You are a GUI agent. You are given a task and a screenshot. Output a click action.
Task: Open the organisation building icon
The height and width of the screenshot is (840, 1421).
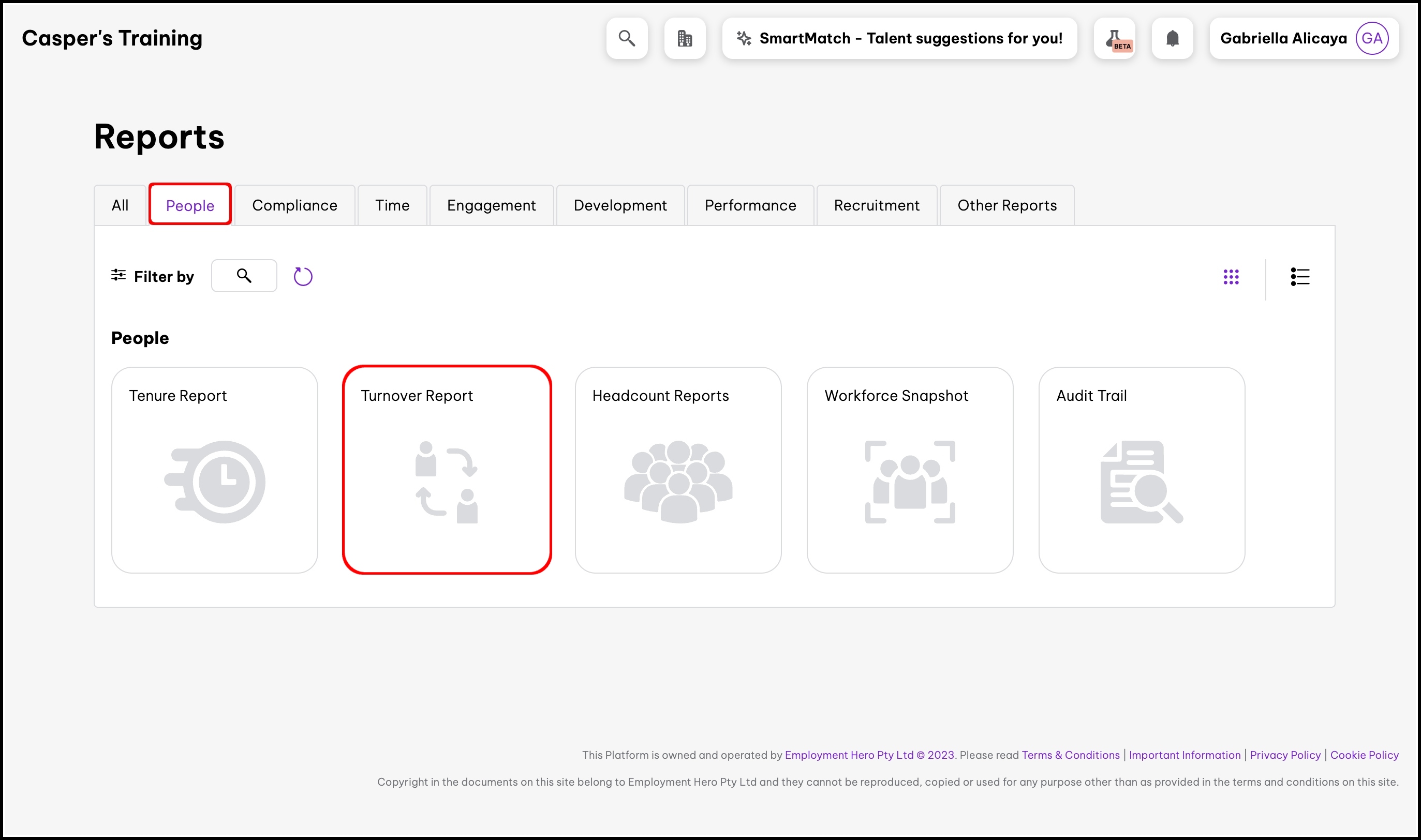click(685, 38)
